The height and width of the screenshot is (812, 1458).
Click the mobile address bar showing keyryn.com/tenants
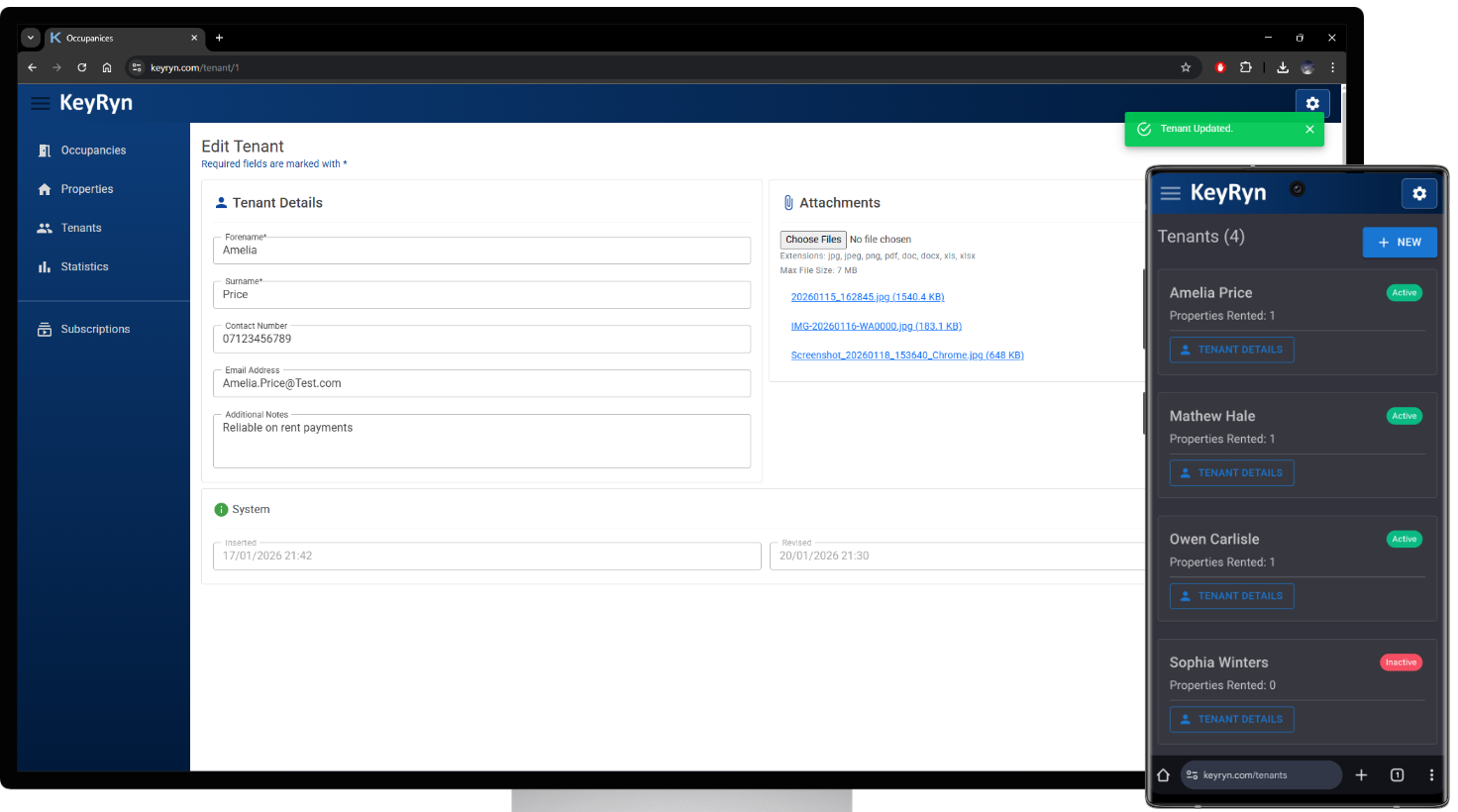coord(1260,774)
